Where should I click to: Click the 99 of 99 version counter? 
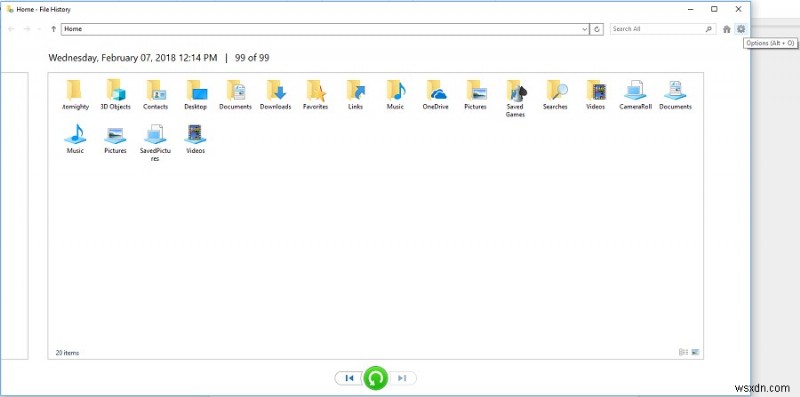[252, 58]
